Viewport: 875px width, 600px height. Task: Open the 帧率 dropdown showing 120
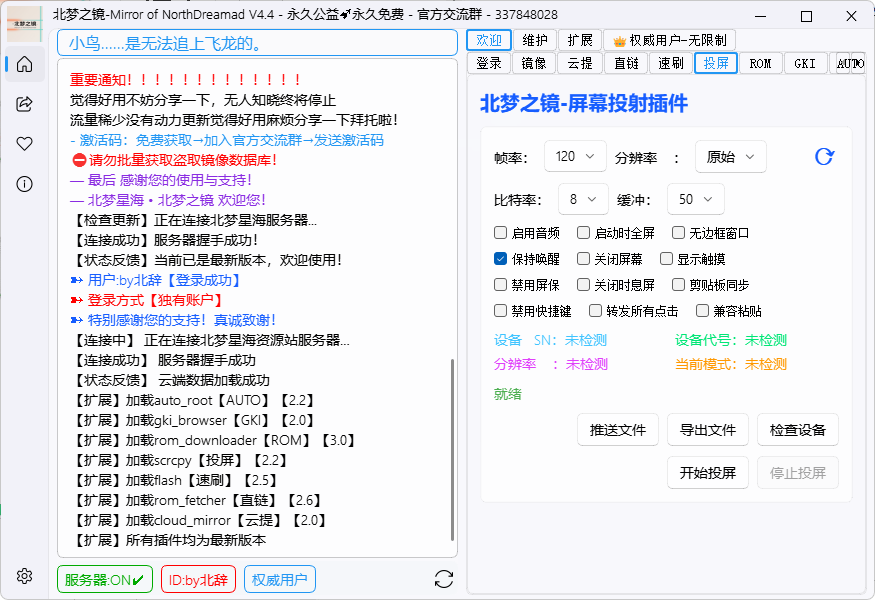(x=575, y=156)
